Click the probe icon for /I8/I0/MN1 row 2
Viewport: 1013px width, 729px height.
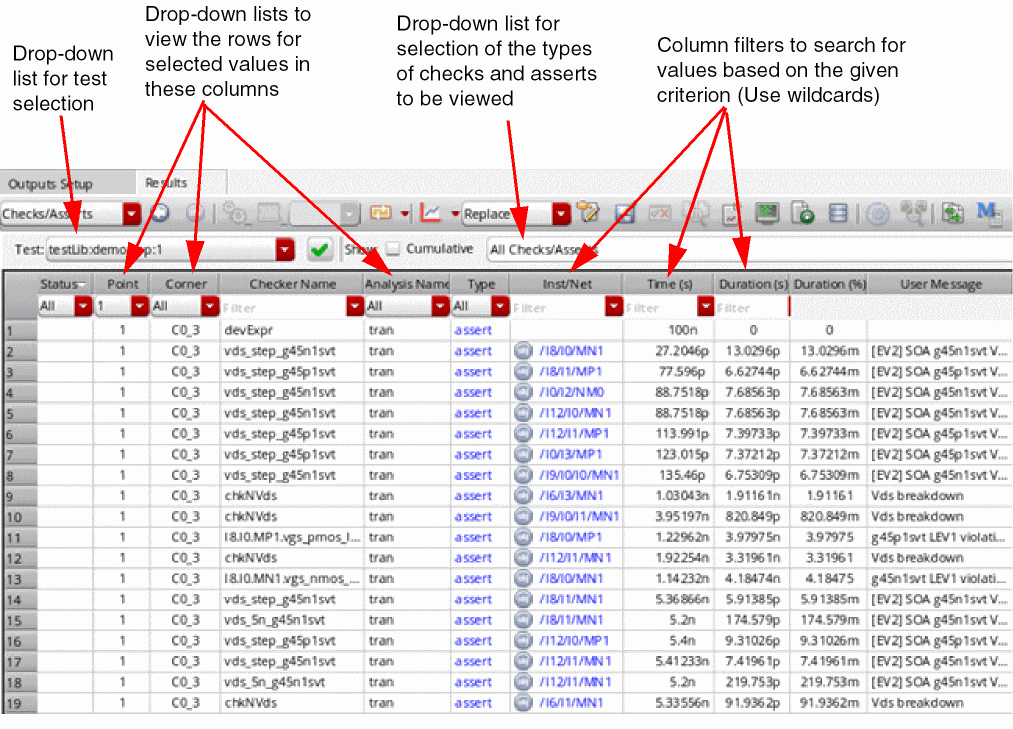(x=522, y=351)
